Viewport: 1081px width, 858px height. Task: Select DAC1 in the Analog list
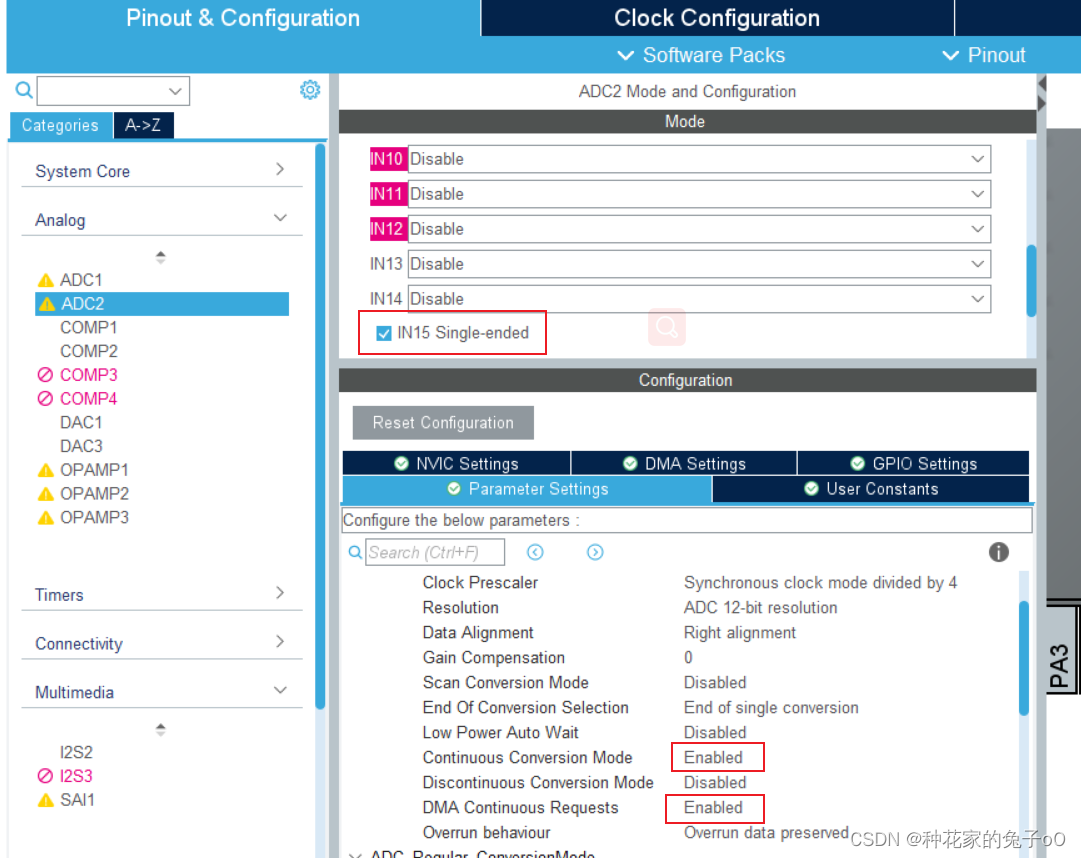tap(81, 422)
